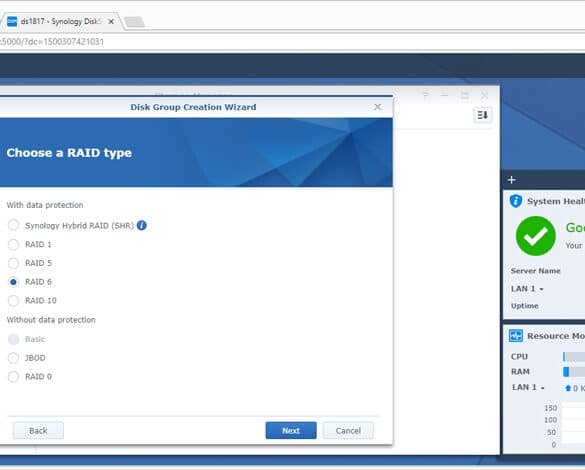585x470 pixels.
Task: Click the browser address bar URL
Action: 52,41
